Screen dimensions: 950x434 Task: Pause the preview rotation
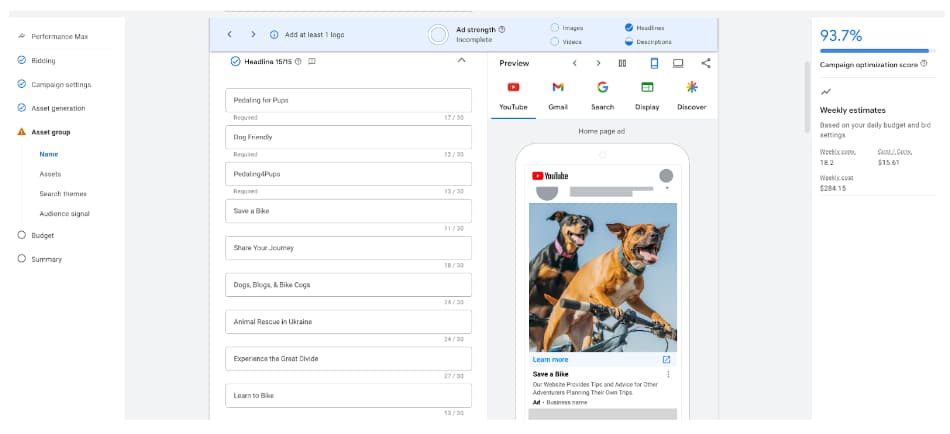tap(622, 63)
